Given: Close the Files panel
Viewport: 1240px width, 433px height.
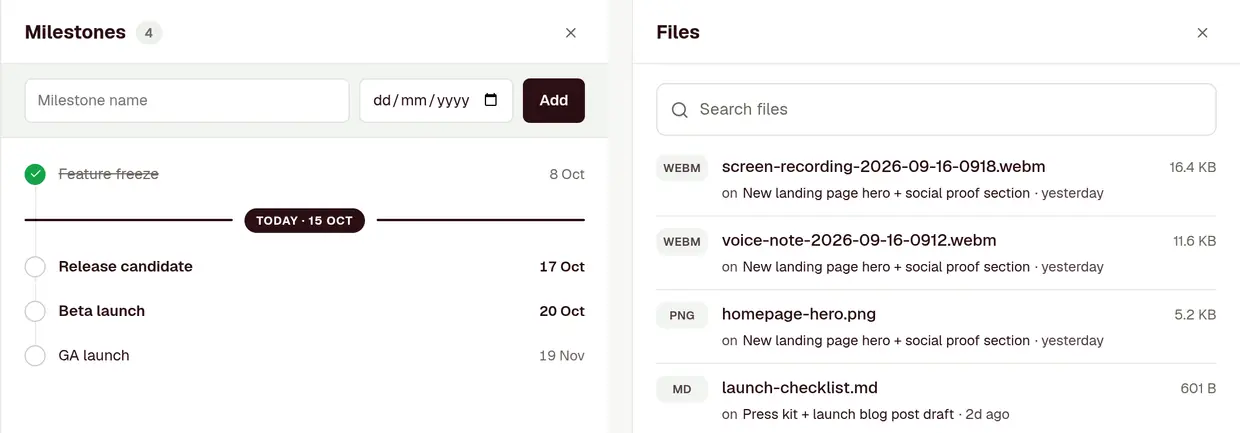Looking at the screenshot, I should pos(1203,33).
